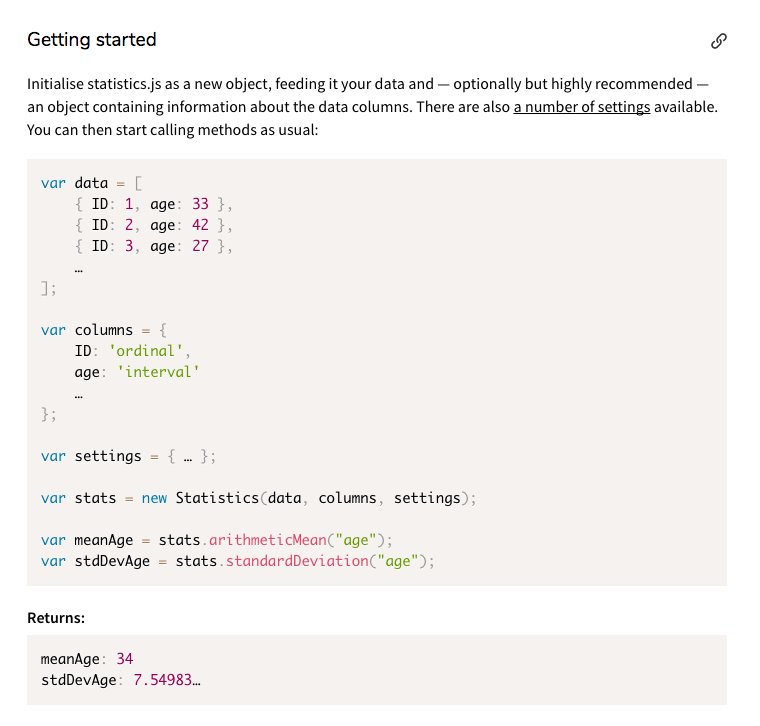
Task: Click the age value 42
Action: tap(200, 225)
